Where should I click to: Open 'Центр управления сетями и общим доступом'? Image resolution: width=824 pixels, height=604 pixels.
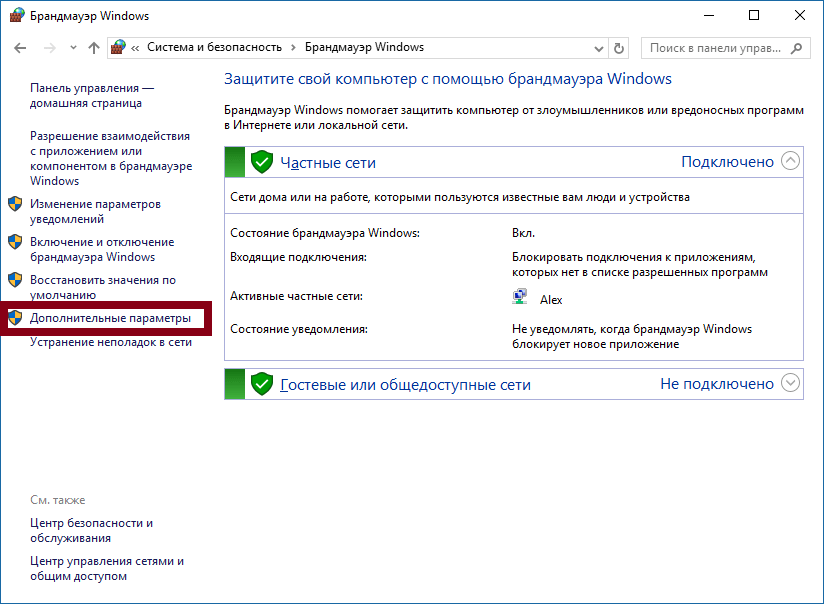(107, 568)
